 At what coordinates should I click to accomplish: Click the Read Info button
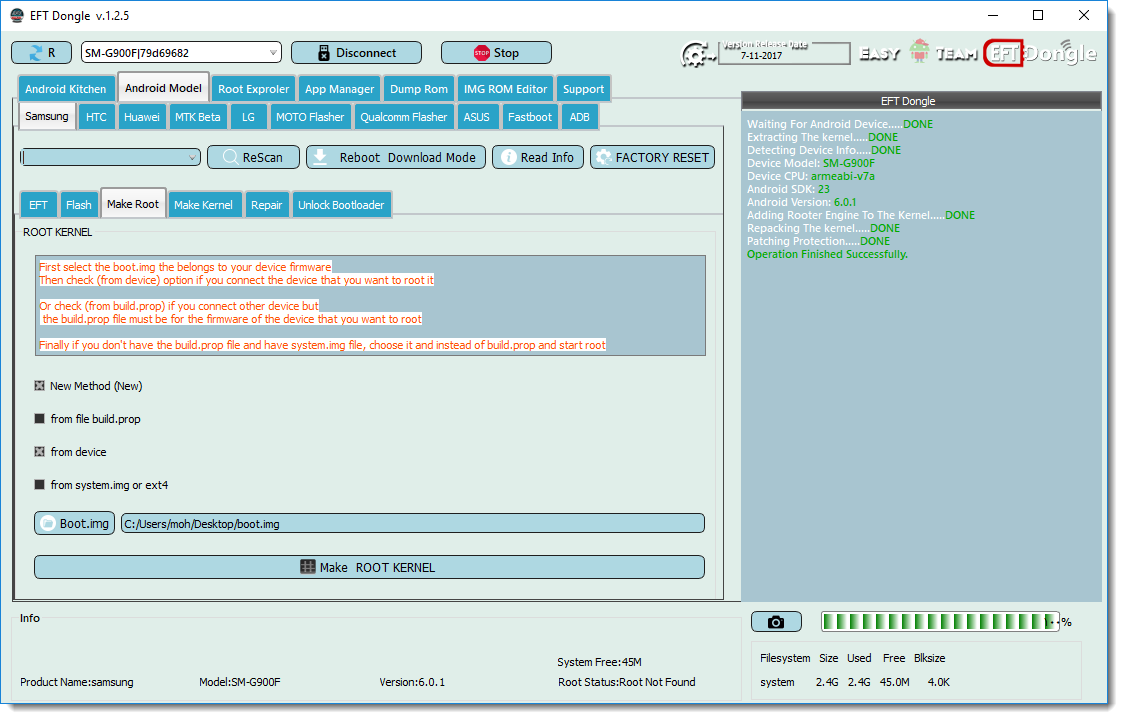(538, 158)
